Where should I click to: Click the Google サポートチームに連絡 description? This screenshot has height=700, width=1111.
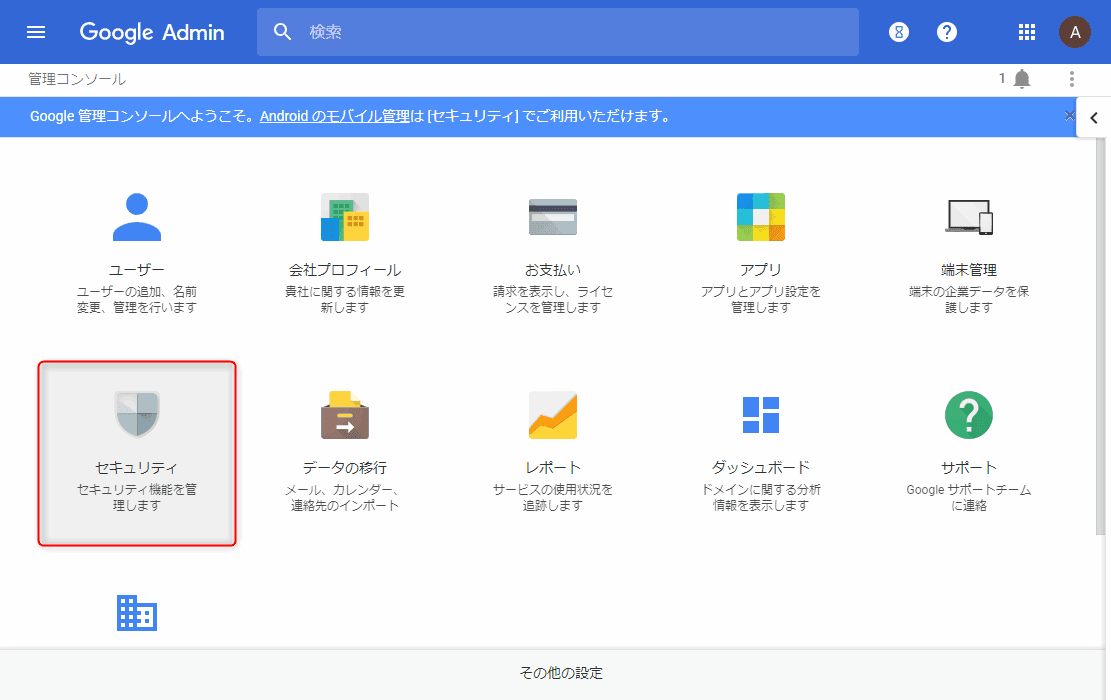[x=969, y=497]
